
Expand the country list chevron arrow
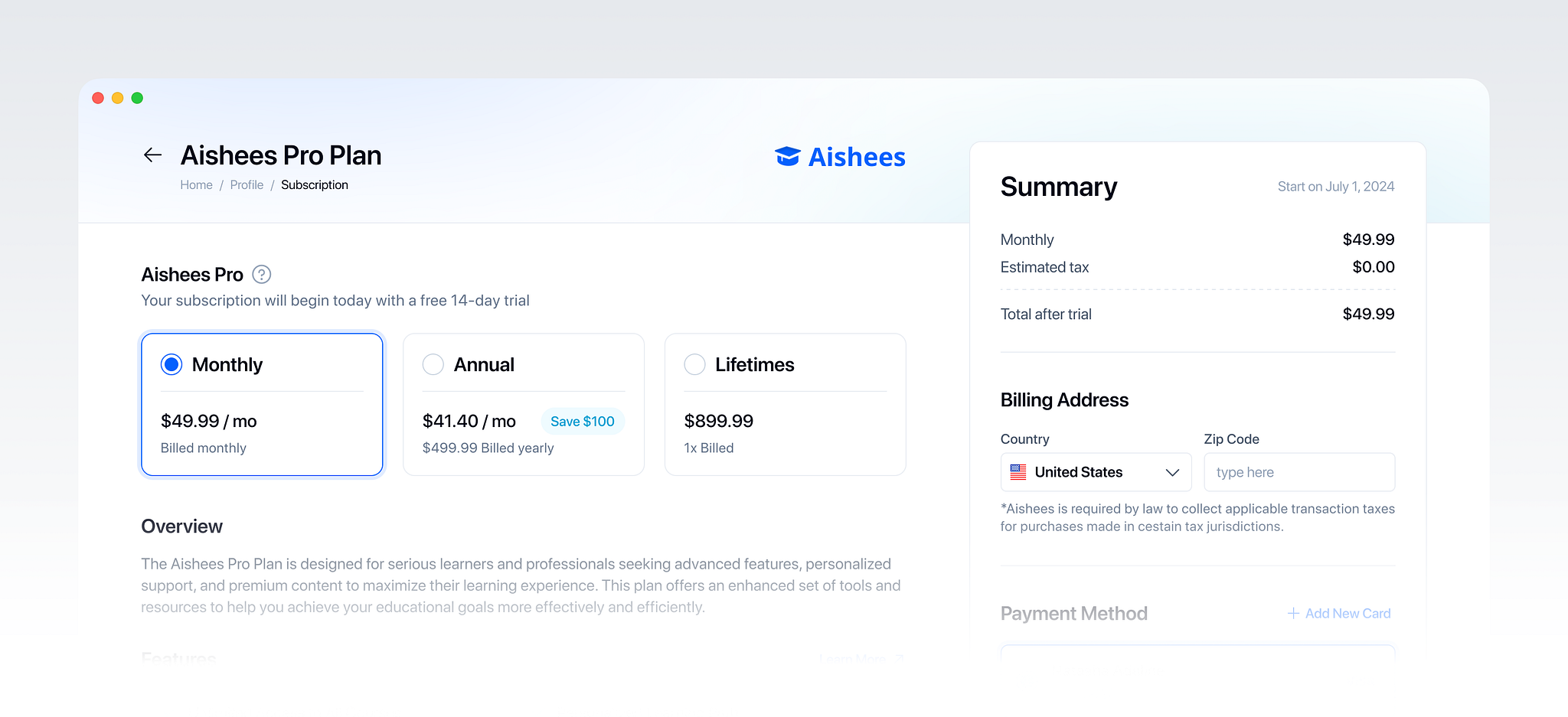click(1172, 473)
